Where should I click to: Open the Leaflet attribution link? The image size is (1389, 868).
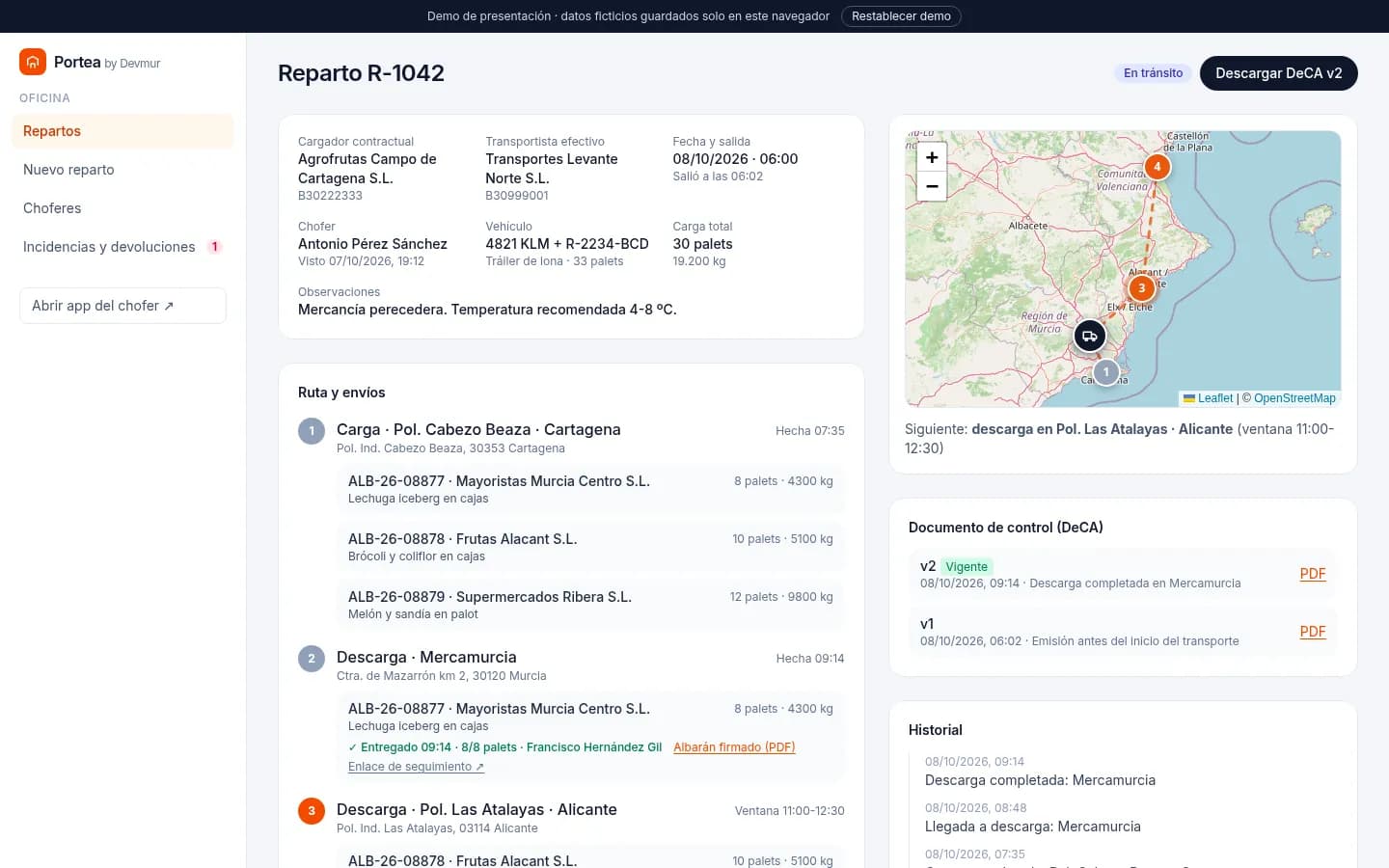pos(1214,398)
